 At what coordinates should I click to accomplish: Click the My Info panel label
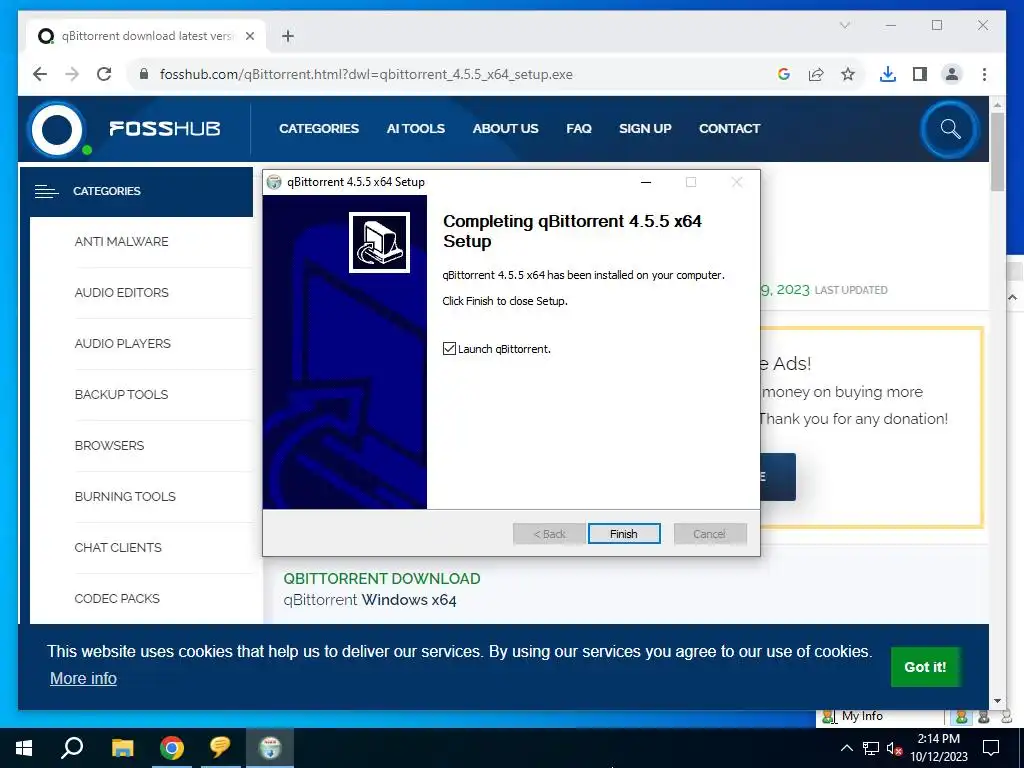tap(862, 716)
